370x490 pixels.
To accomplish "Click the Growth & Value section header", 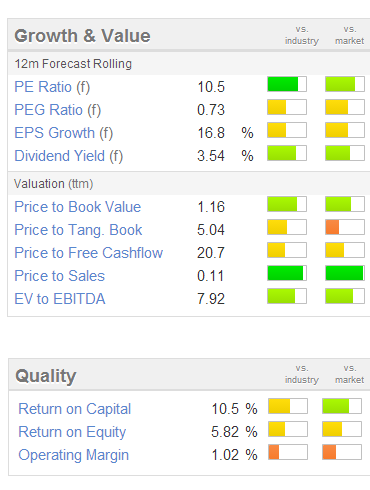I will (x=82, y=36).
